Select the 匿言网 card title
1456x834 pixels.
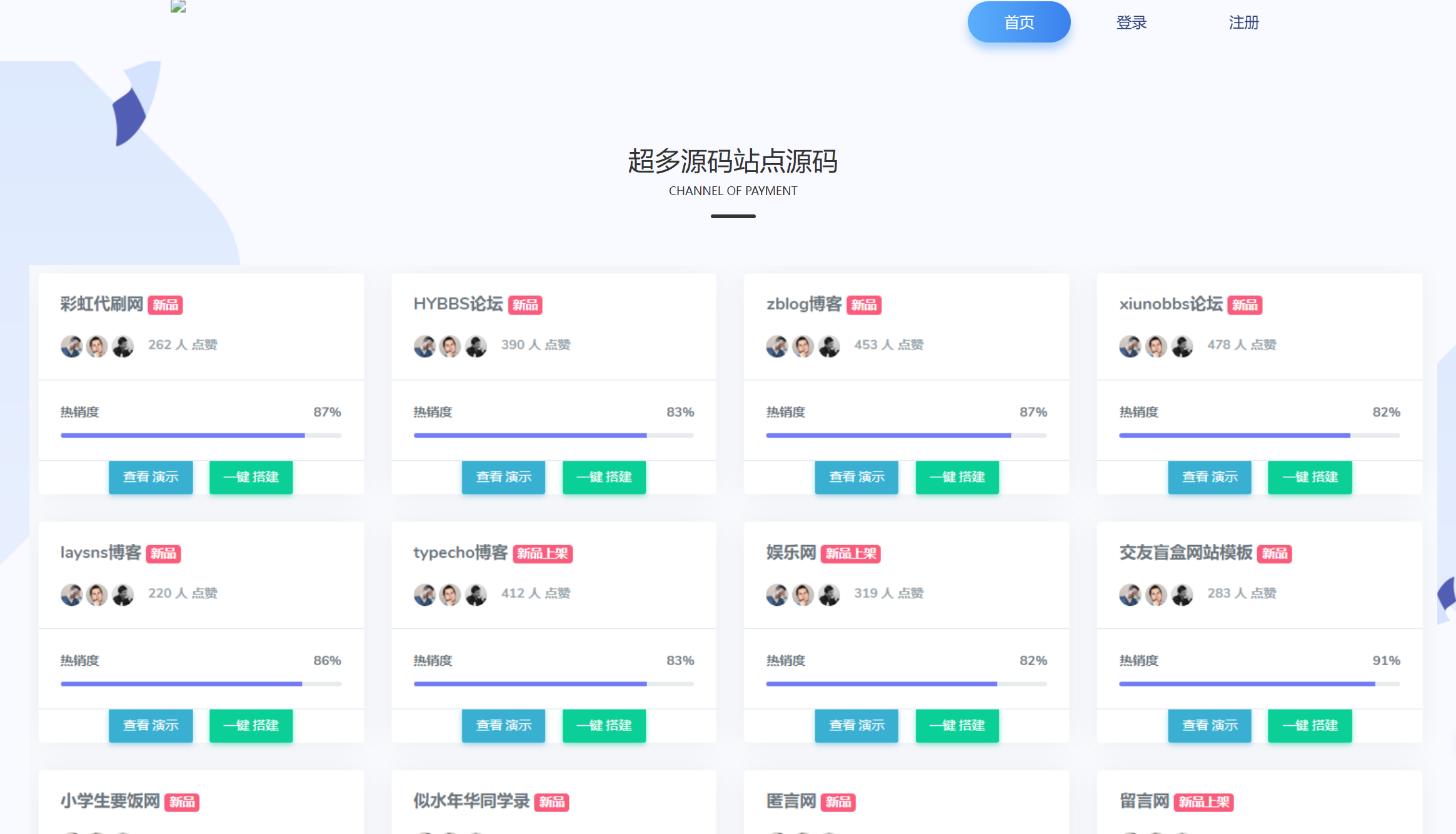click(791, 801)
